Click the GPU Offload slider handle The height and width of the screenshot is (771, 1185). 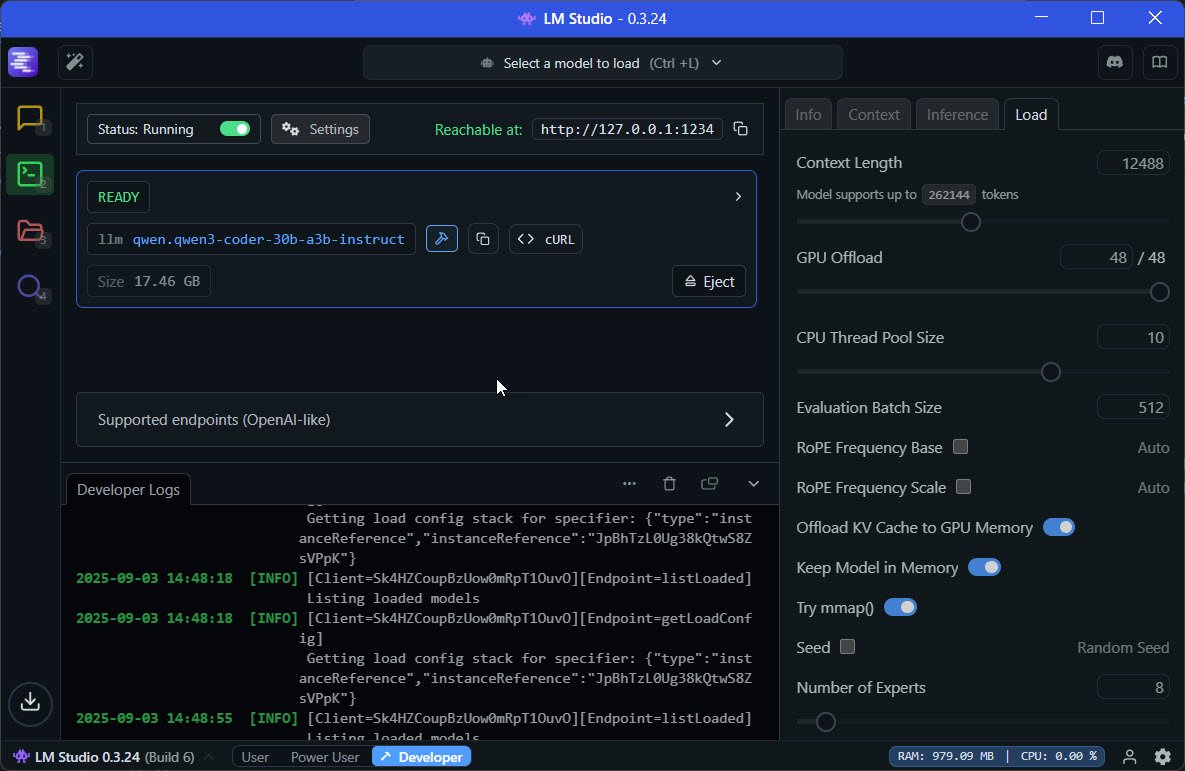1159,292
